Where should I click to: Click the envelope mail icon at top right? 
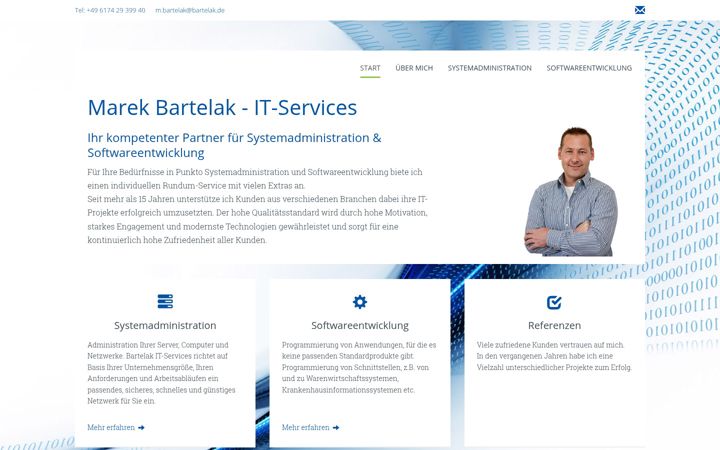pyautogui.click(x=640, y=10)
